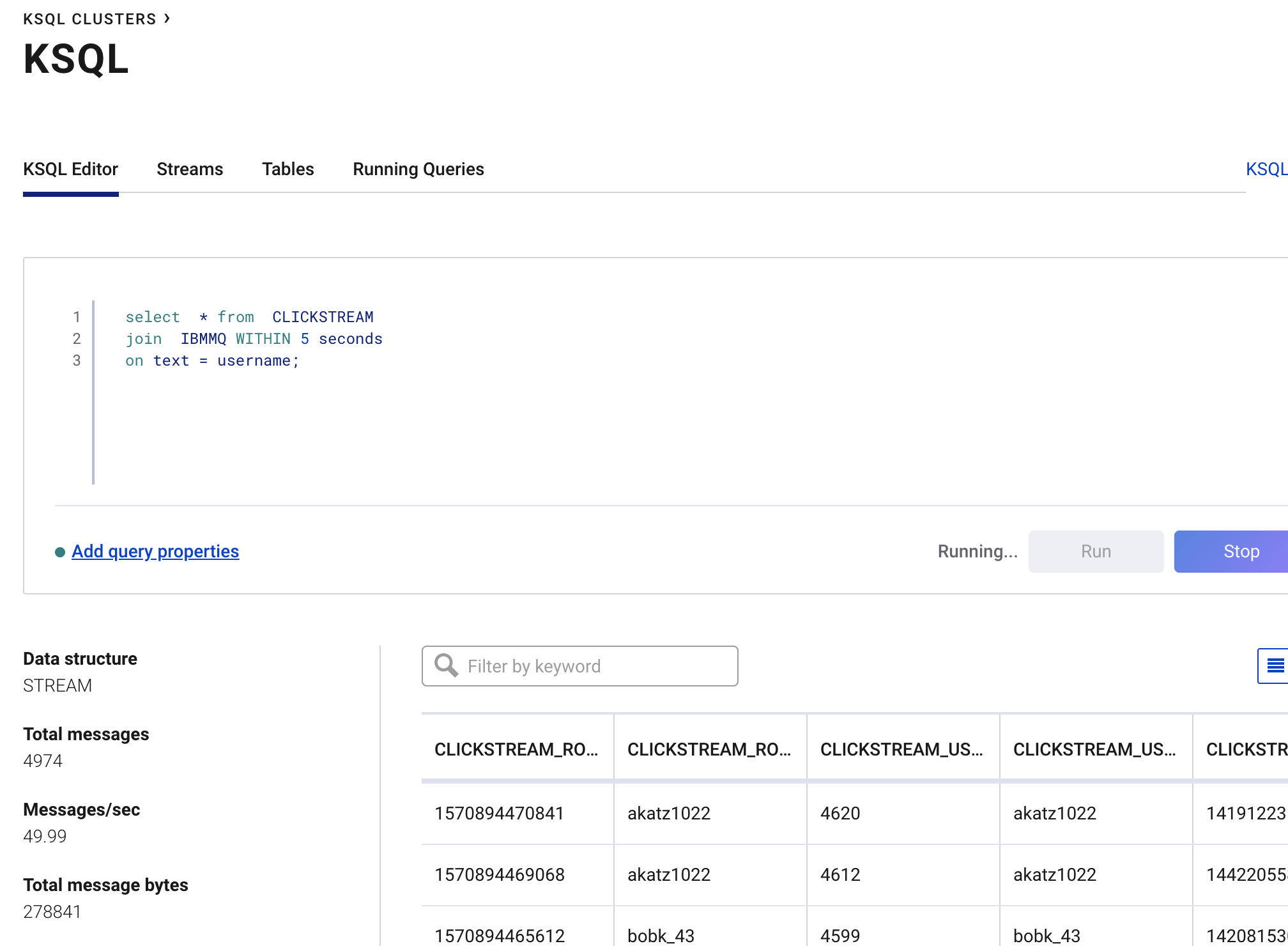Click the username on editor line 3
Viewport: 1288px width, 946px height.
click(x=254, y=361)
